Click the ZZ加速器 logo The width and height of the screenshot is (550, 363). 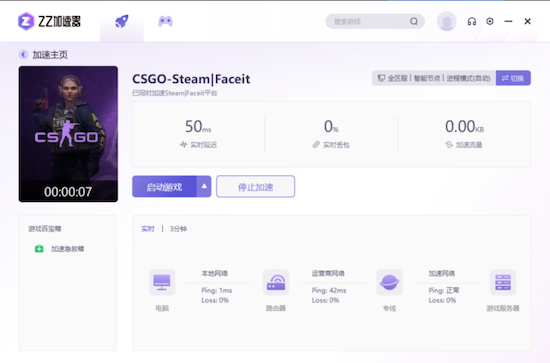click(x=49, y=21)
